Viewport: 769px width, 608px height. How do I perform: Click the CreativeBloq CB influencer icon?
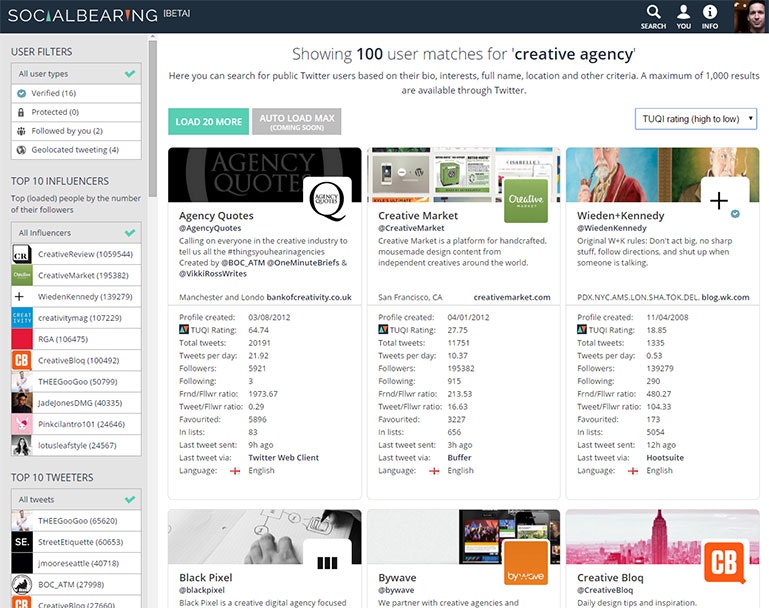tap(22, 360)
